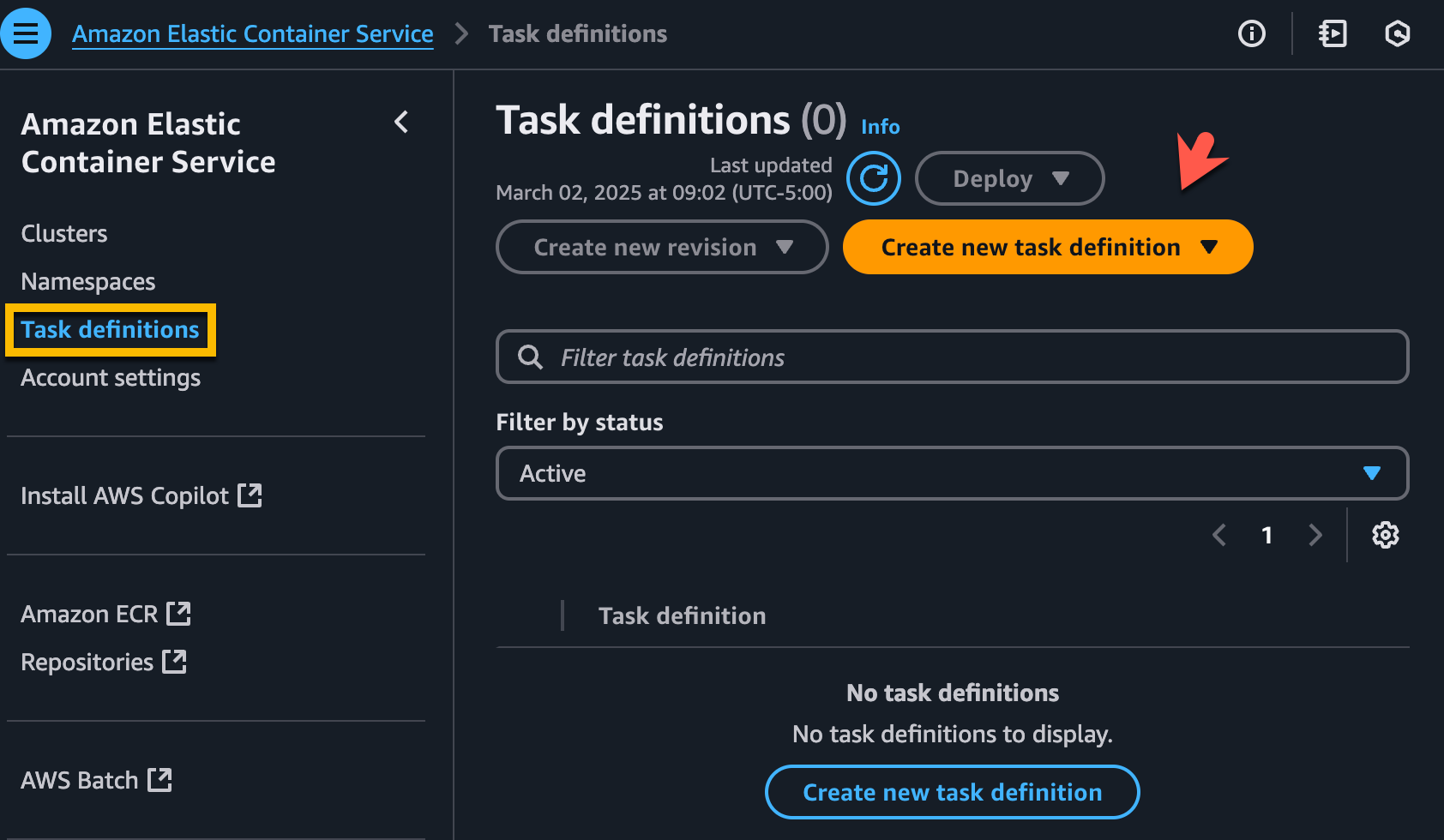The image size is (1444, 840).
Task: Refresh the task definitions list
Action: click(873, 178)
